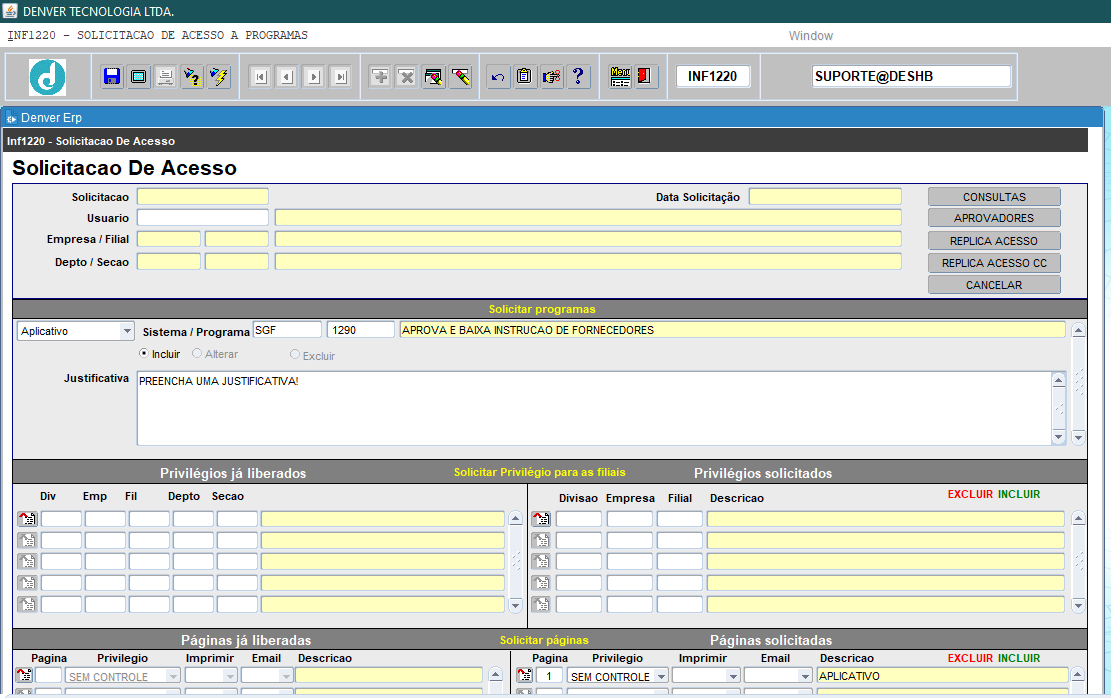This screenshot has width=1111, height=698.
Task: Click the clear field eraser icon
Action: (x=461, y=77)
